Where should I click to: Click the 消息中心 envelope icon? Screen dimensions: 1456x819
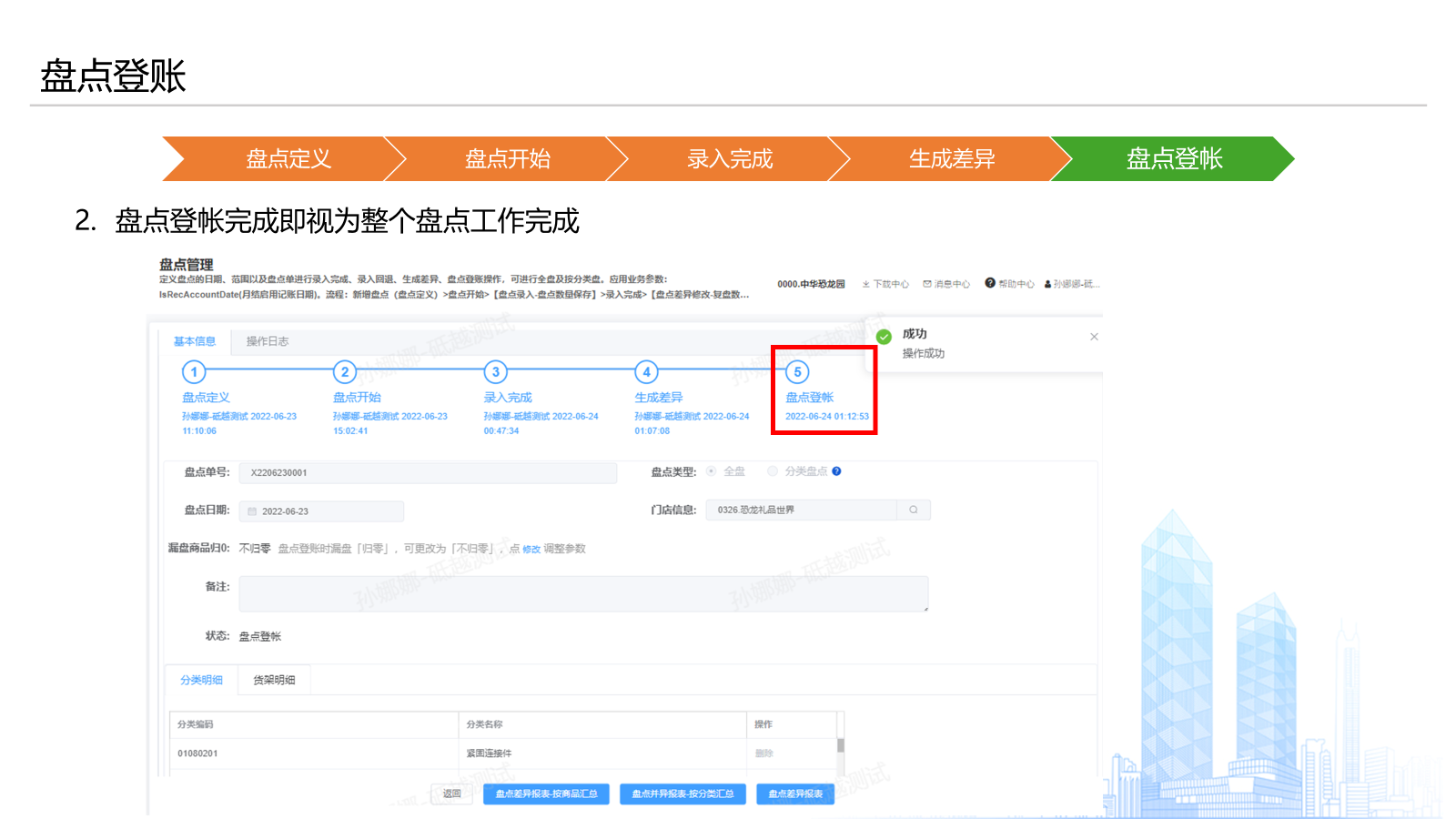tap(927, 284)
